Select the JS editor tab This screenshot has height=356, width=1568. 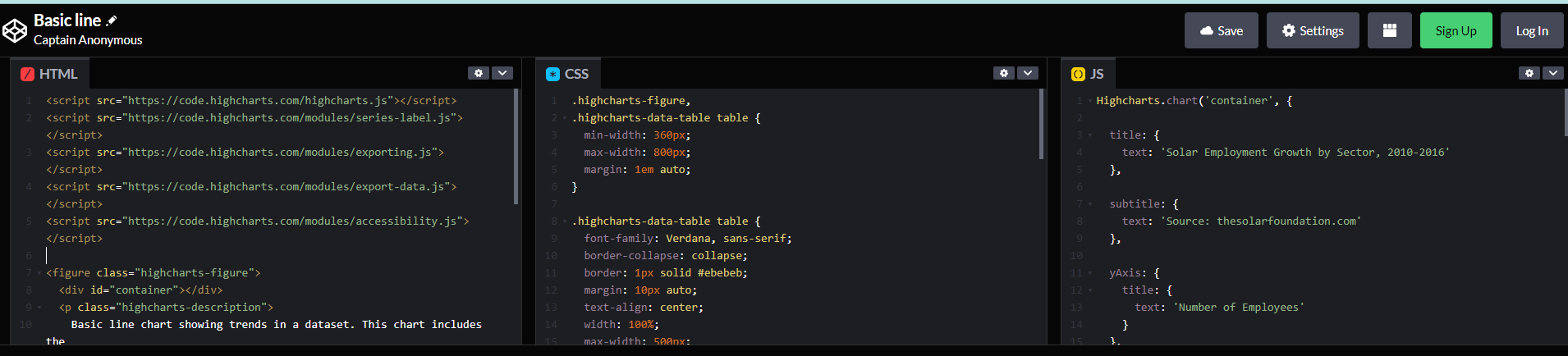(1089, 74)
